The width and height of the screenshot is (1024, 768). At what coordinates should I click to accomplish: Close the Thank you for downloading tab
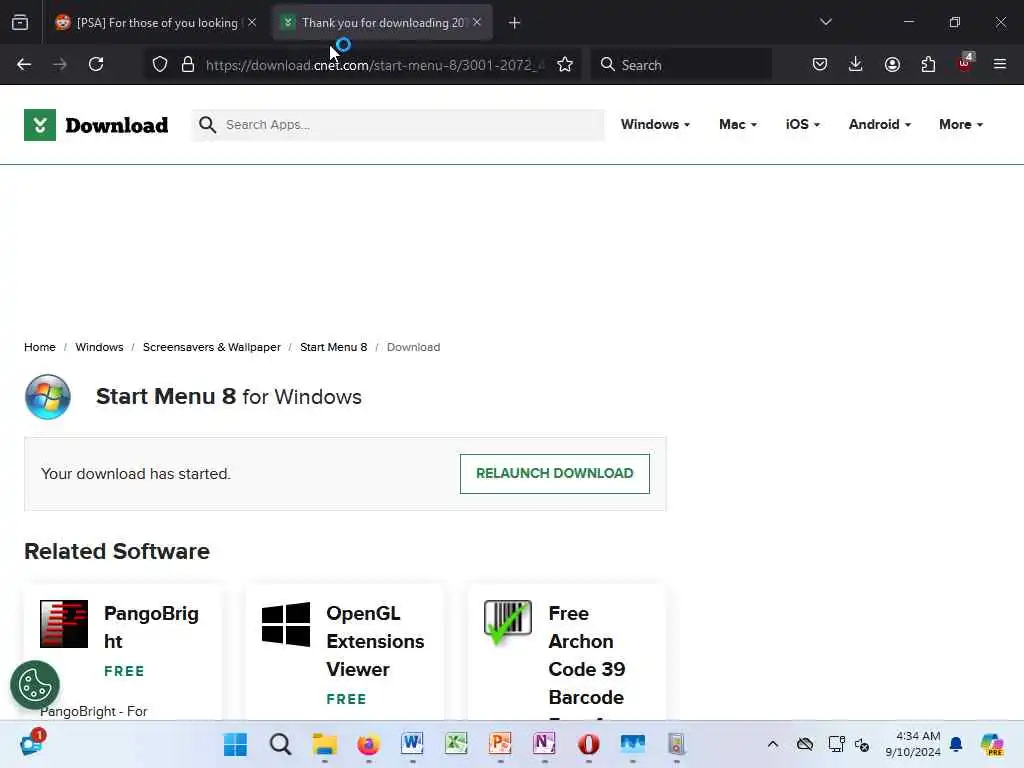click(477, 22)
